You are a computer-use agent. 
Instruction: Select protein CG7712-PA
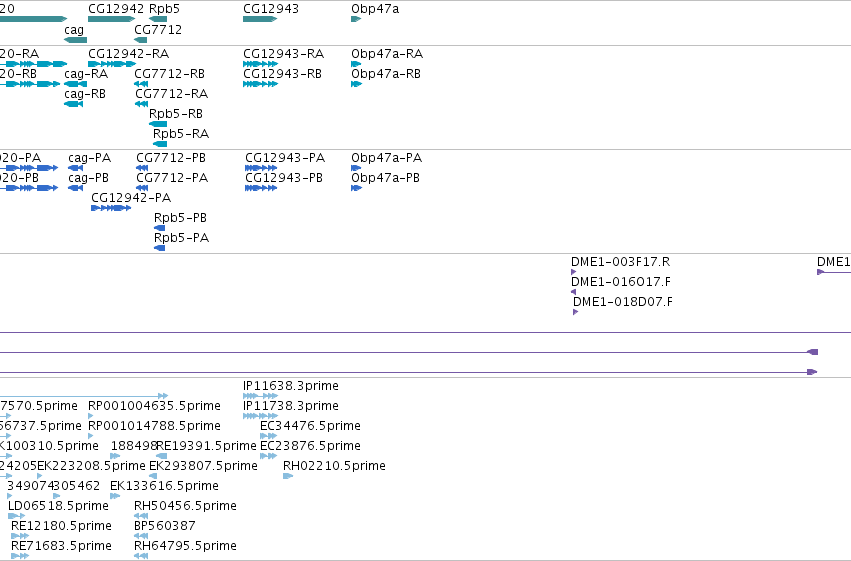172,178
